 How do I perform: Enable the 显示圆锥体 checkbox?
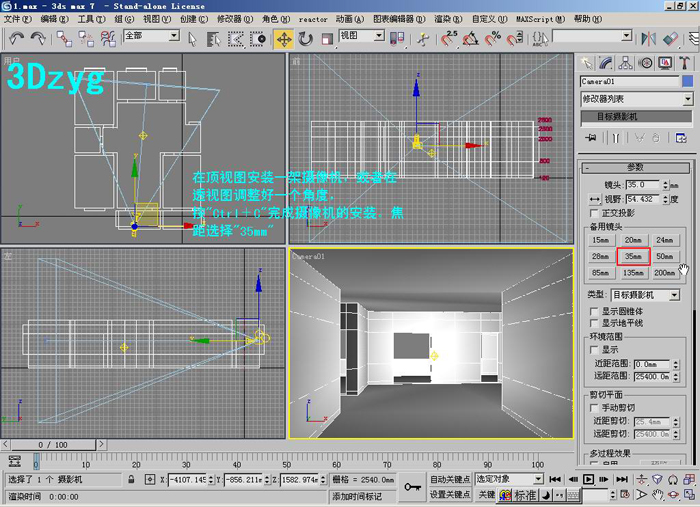(594, 311)
